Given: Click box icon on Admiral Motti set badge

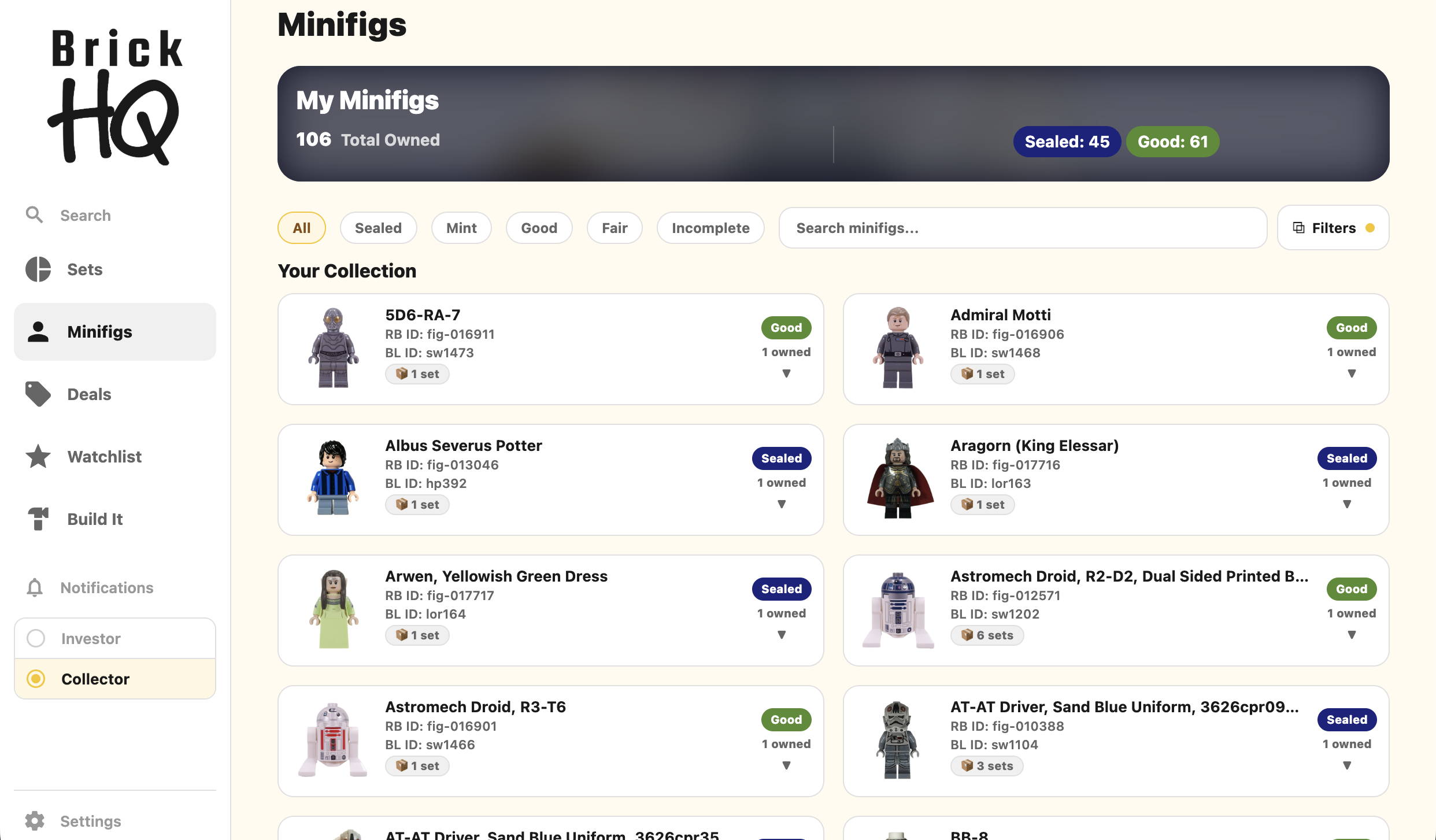Looking at the screenshot, I should [967, 374].
